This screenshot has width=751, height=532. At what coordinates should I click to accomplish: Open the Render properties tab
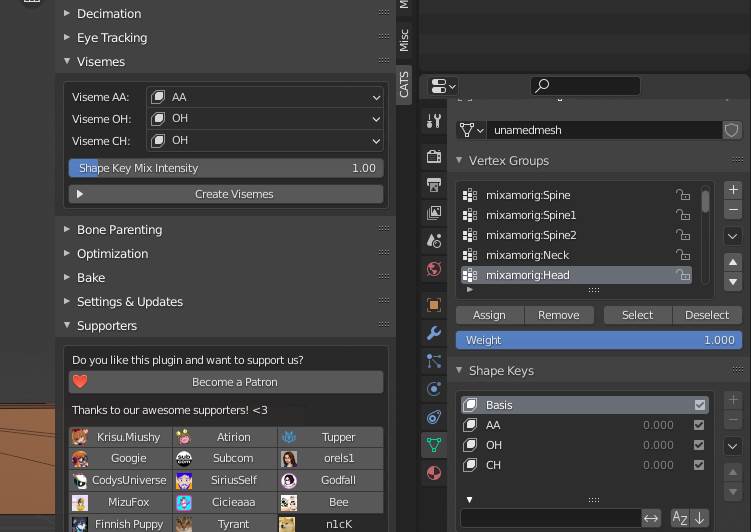[433, 156]
